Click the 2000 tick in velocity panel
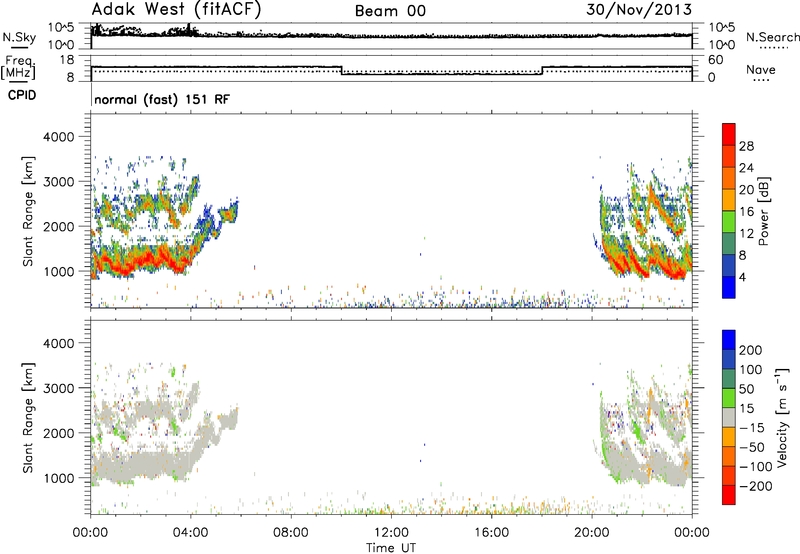Image resolution: width=800 pixels, height=554 pixels. click(x=58, y=433)
